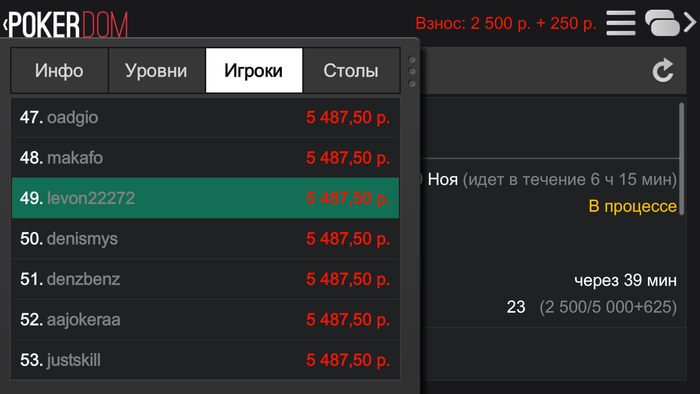Click the back chevron before PokerDom logo
Viewport: 700px width, 394px height.
click(x=5, y=24)
